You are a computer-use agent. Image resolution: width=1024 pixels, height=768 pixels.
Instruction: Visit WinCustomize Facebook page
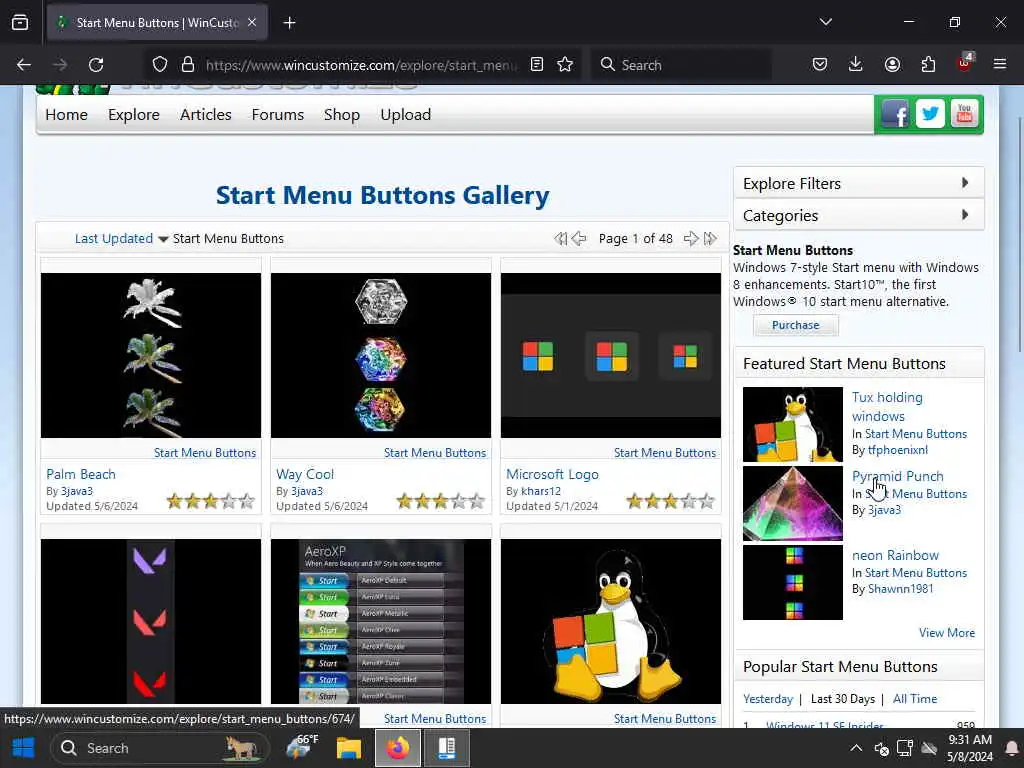tap(895, 114)
